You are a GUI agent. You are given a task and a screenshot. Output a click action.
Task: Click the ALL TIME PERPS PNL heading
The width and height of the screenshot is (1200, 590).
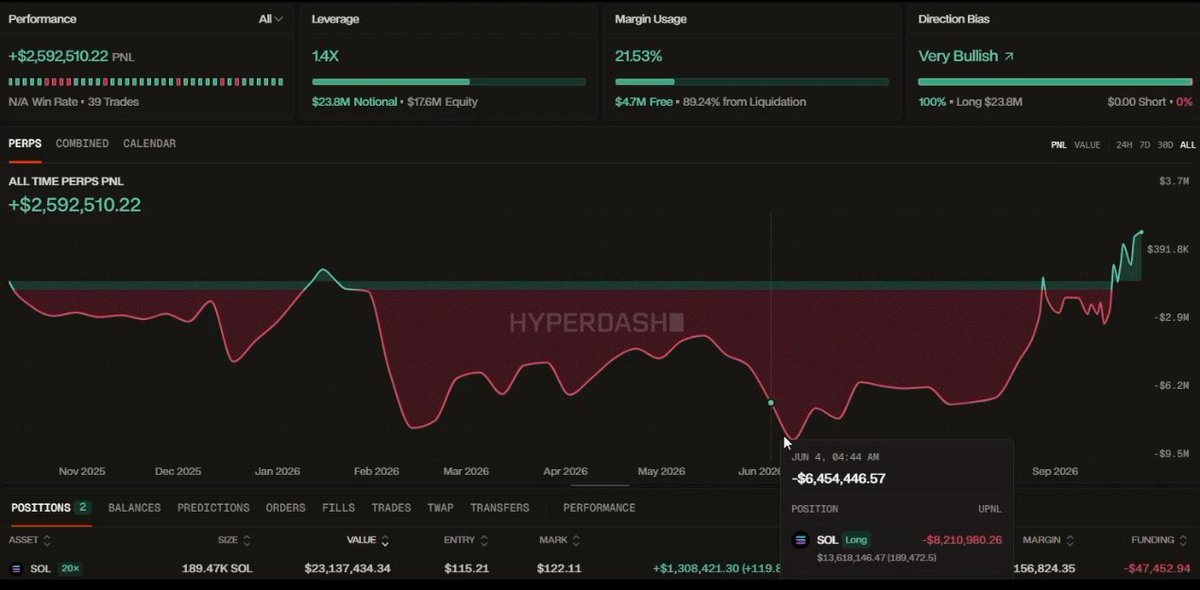coord(66,181)
